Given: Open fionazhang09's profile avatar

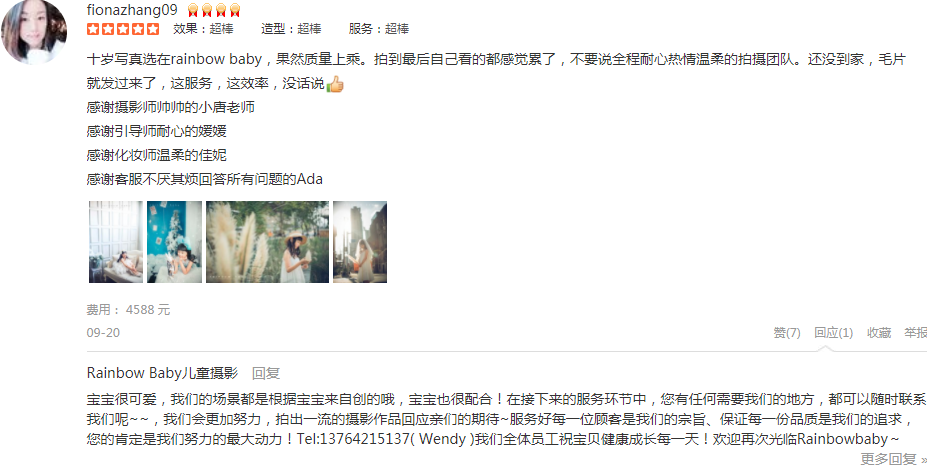Looking at the screenshot, I should pyautogui.click(x=34, y=31).
